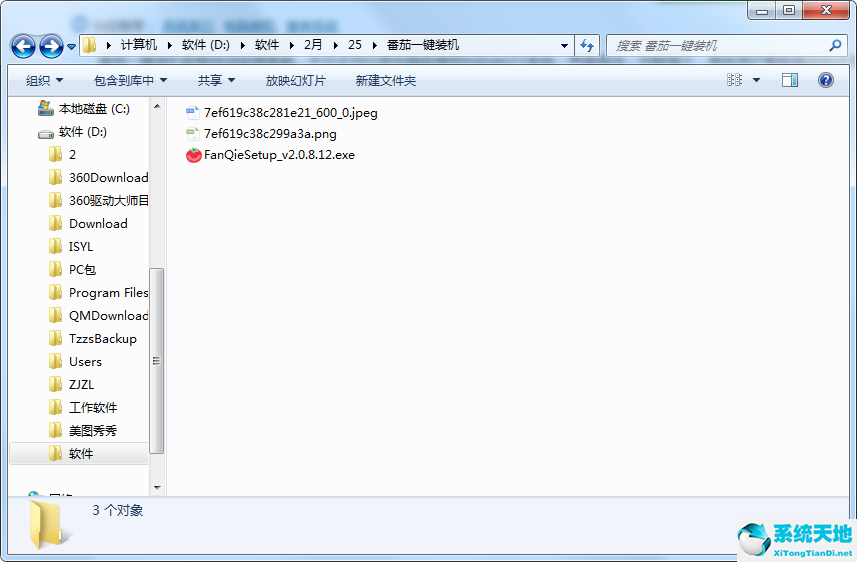
Task: Open the 组织 menu
Action: click(44, 80)
